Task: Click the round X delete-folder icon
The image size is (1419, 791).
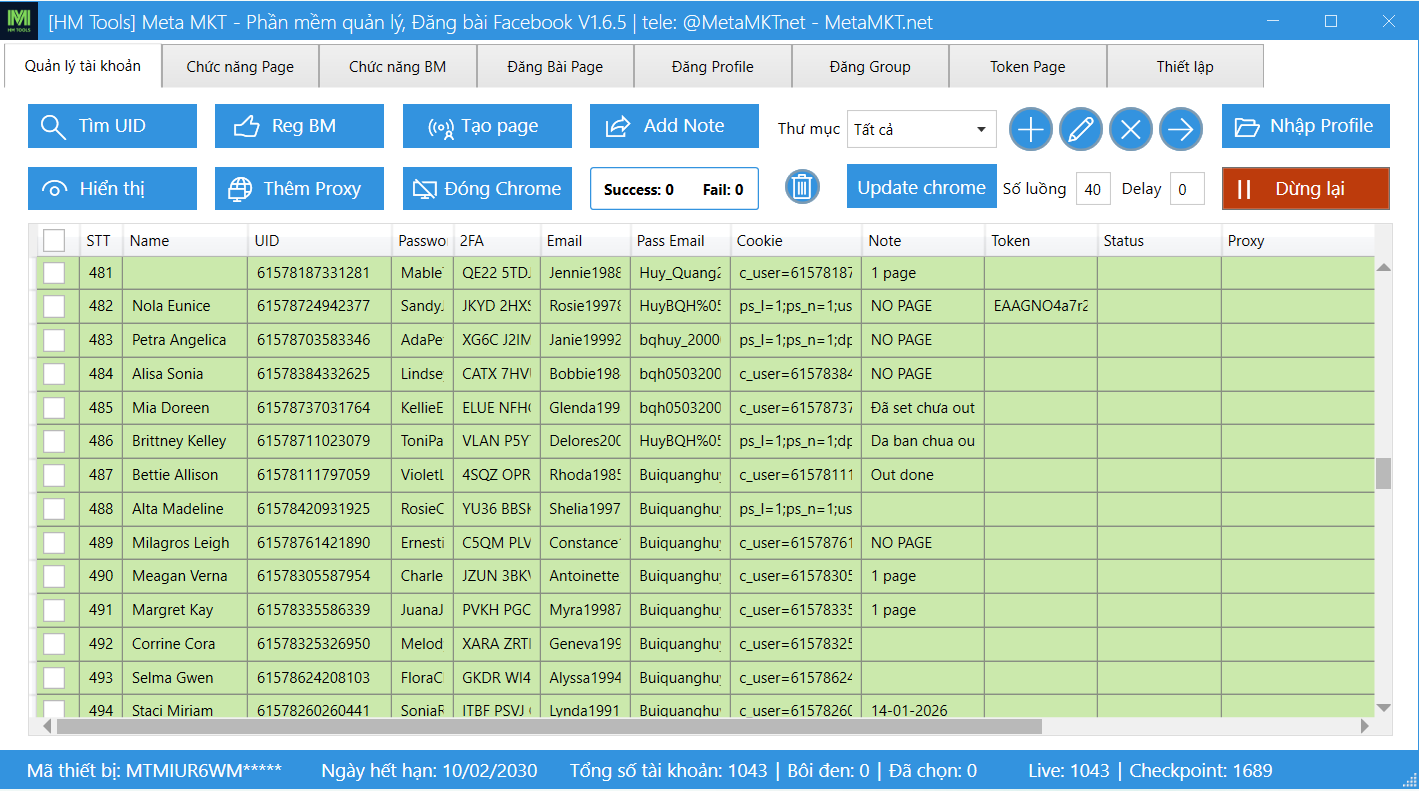Action: pos(1131,129)
